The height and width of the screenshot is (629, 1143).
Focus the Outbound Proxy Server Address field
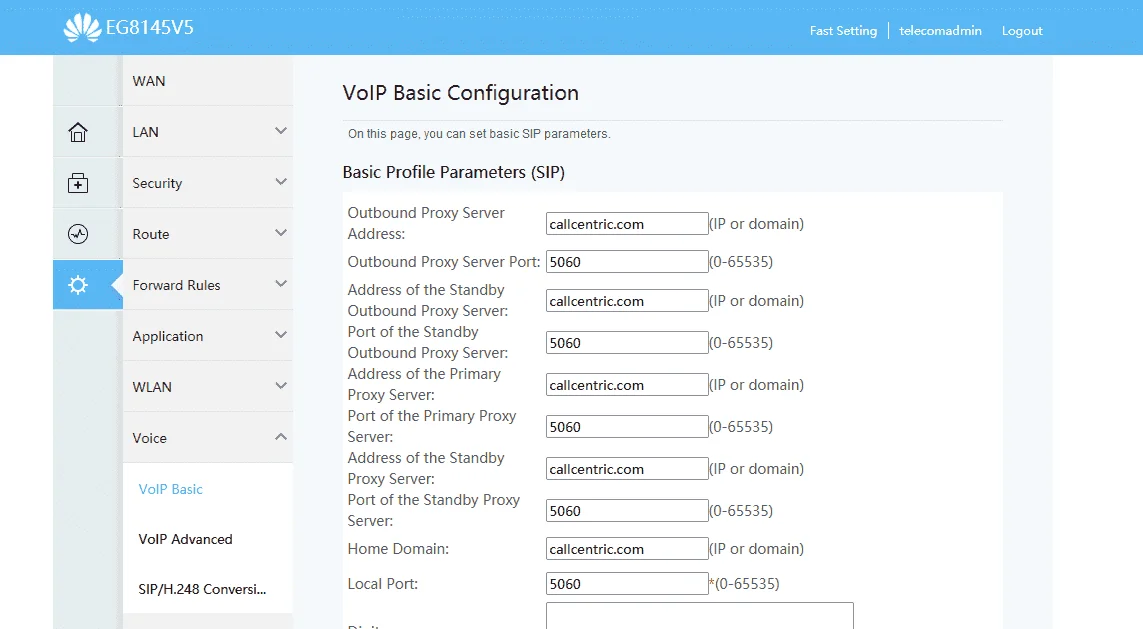(x=627, y=224)
